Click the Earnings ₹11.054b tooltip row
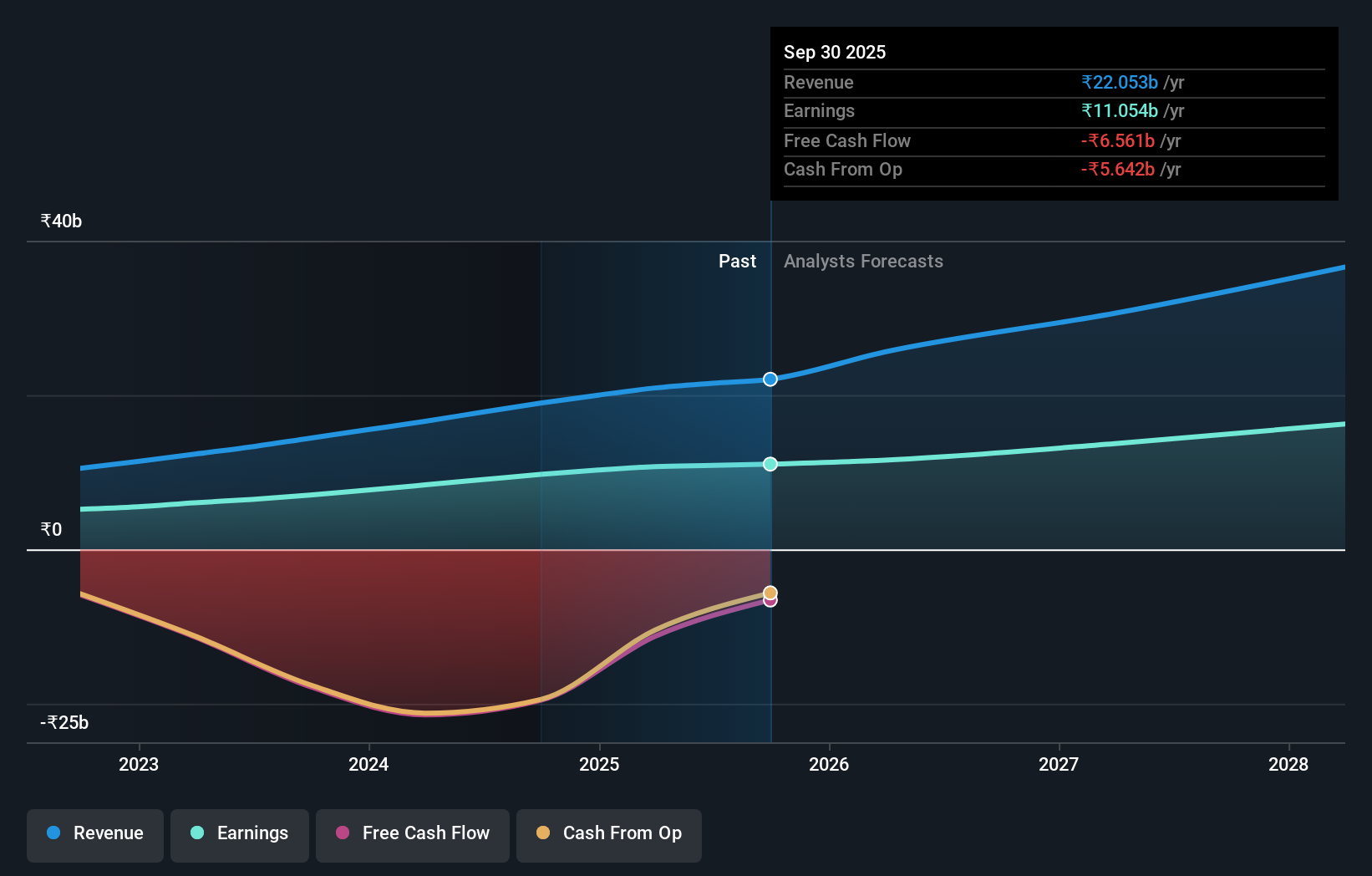 pyautogui.click(x=1120, y=110)
